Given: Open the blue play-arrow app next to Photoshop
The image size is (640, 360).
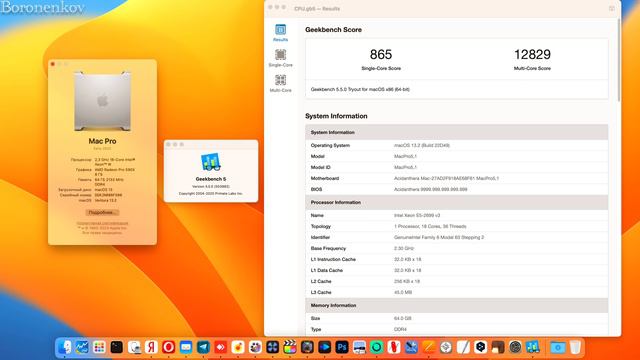Looking at the screenshot, I should pos(324,347).
